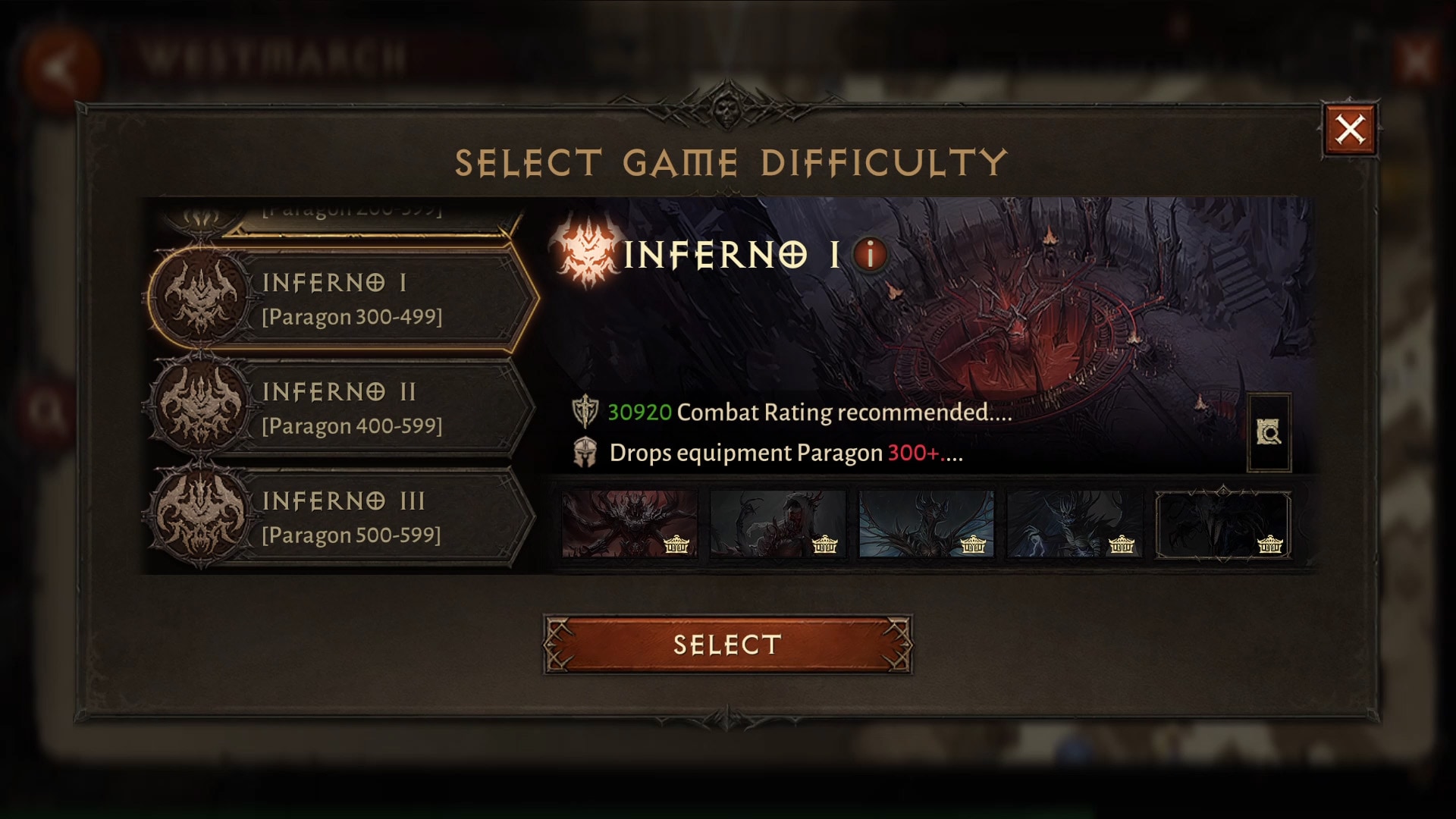
Task: Click the Inferno I skull emblem
Action: tap(201, 296)
